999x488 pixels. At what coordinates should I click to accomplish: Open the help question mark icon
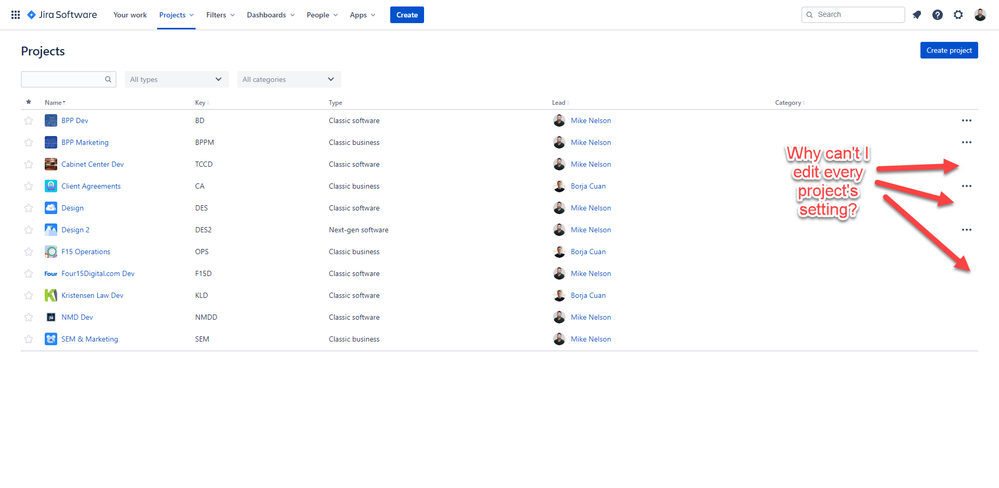[937, 15]
